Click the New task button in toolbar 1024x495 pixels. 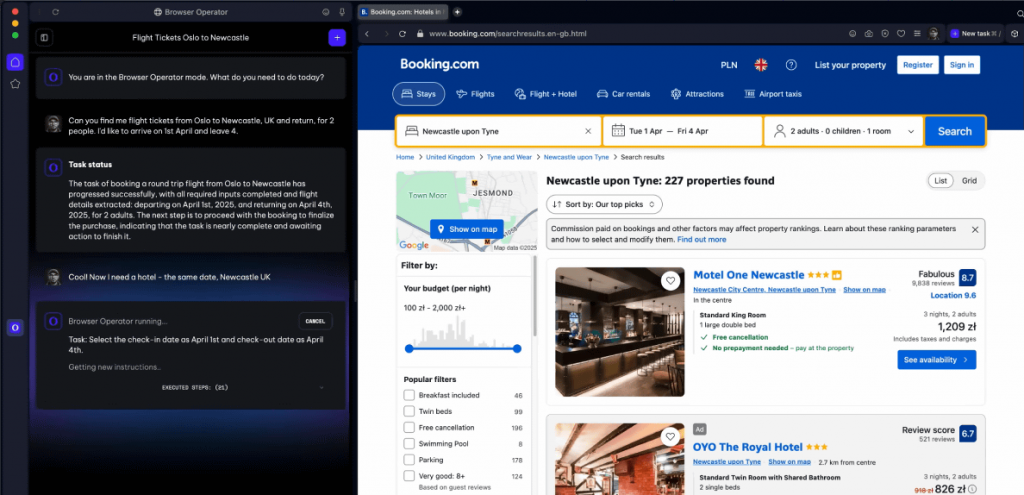coord(974,33)
